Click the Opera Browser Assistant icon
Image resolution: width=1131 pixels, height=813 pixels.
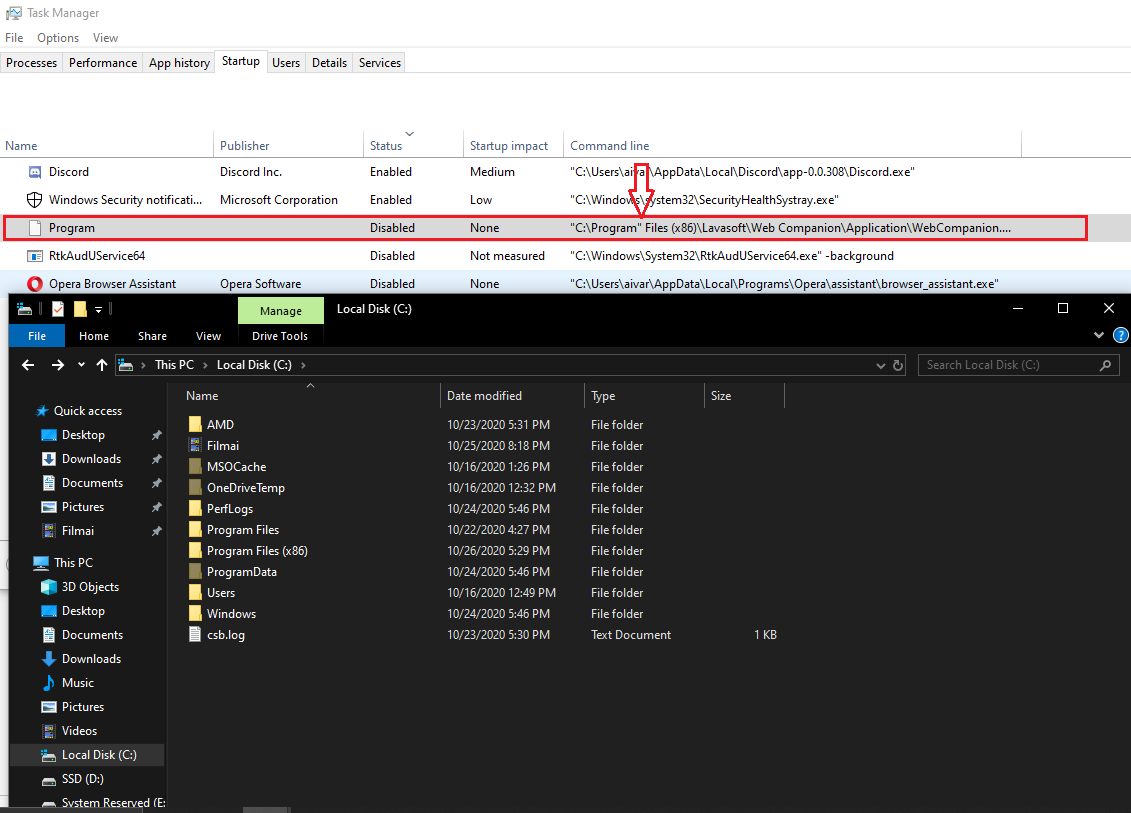34,284
